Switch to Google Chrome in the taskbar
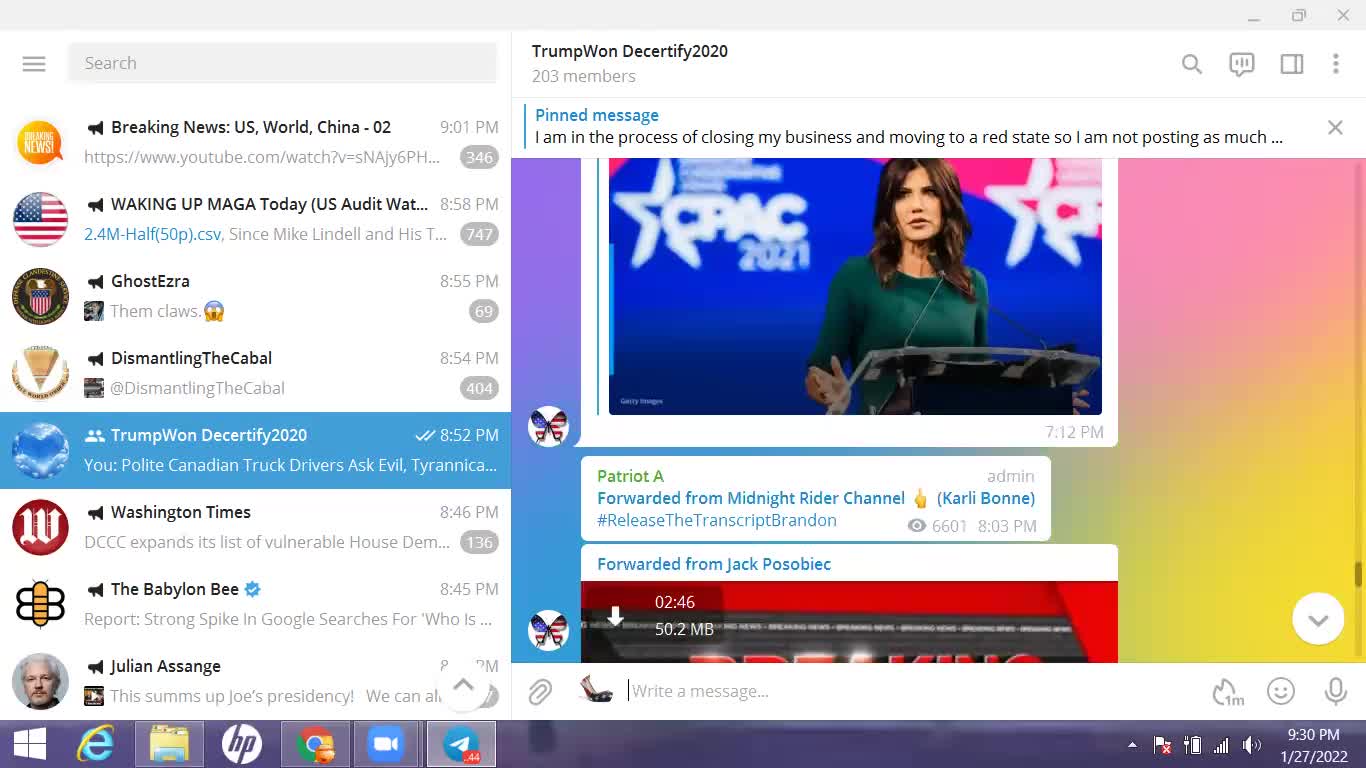Viewport: 1366px width, 768px height. (x=315, y=744)
